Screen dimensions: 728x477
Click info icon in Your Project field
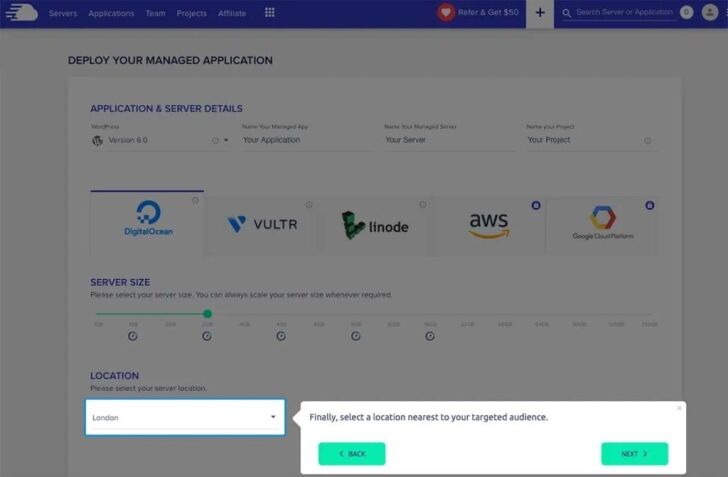pyautogui.click(x=647, y=140)
